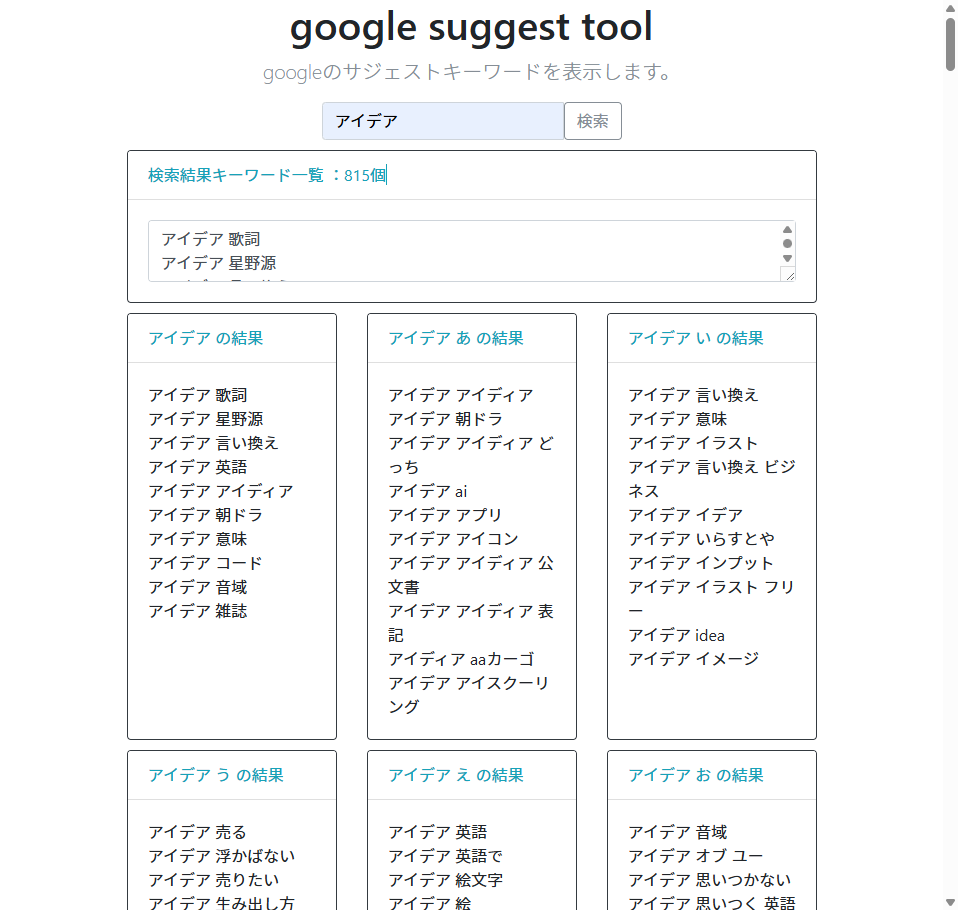The width and height of the screenshot is (958, 910).
Task: Open the 'アイデア あ の結果' header
Action: (x=456, y=338)
